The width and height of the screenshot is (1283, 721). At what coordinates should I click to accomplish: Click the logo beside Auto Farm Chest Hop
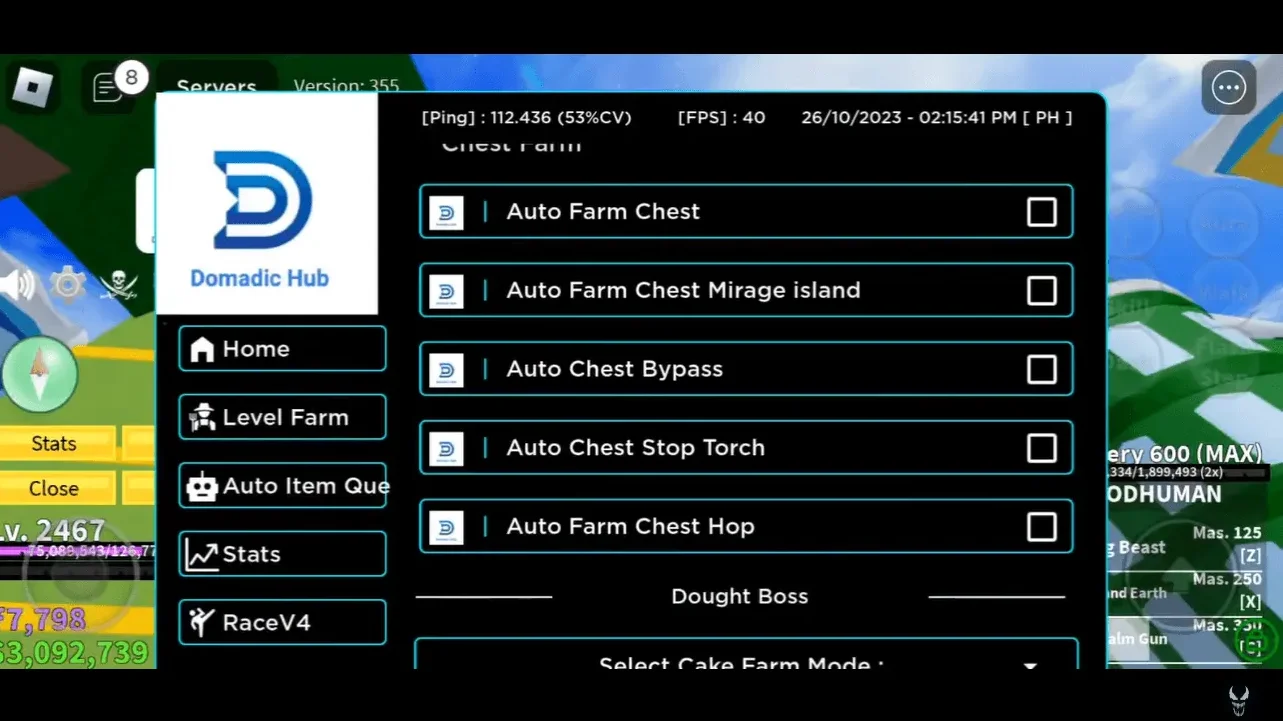tap(446, 528)
